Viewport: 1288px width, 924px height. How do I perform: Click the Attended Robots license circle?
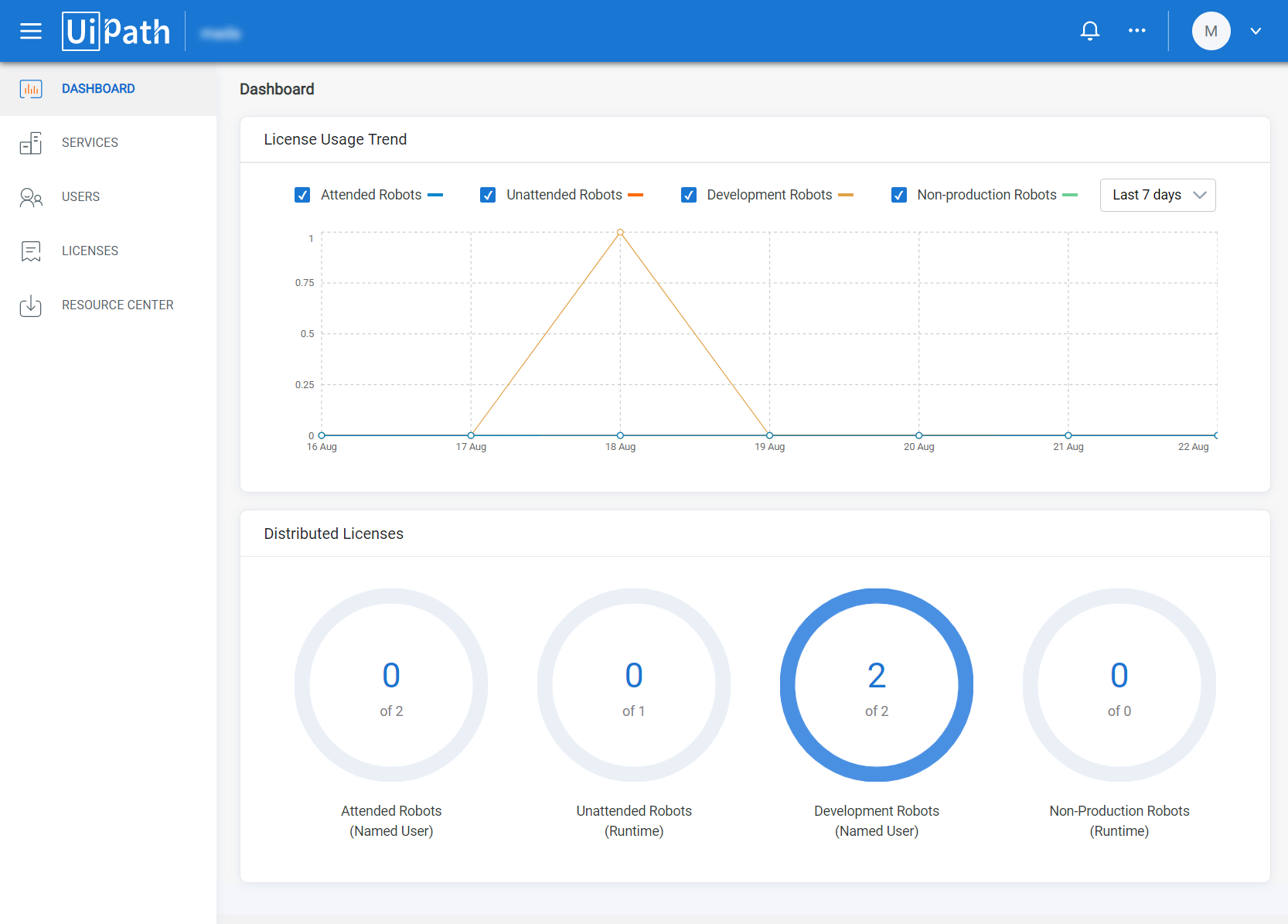click(391, 685)
